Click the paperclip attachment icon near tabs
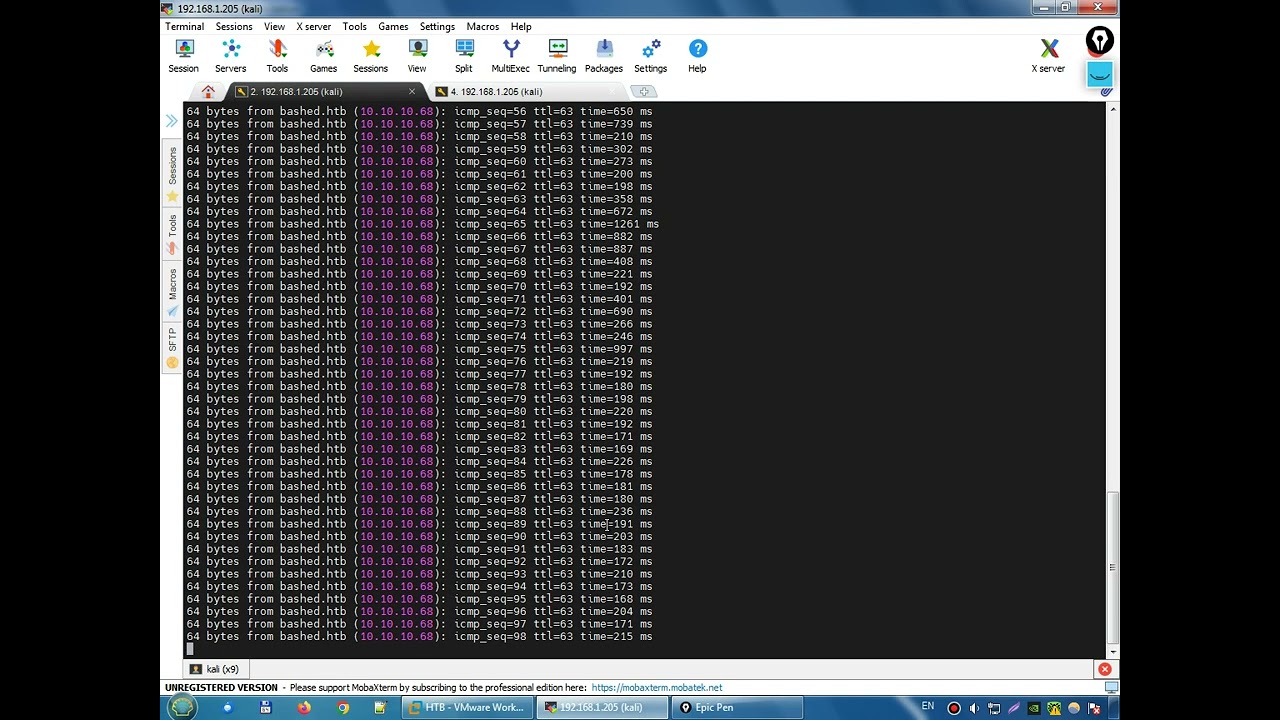The height and width of the screenshot is (720, 1280). point(1107,91)
